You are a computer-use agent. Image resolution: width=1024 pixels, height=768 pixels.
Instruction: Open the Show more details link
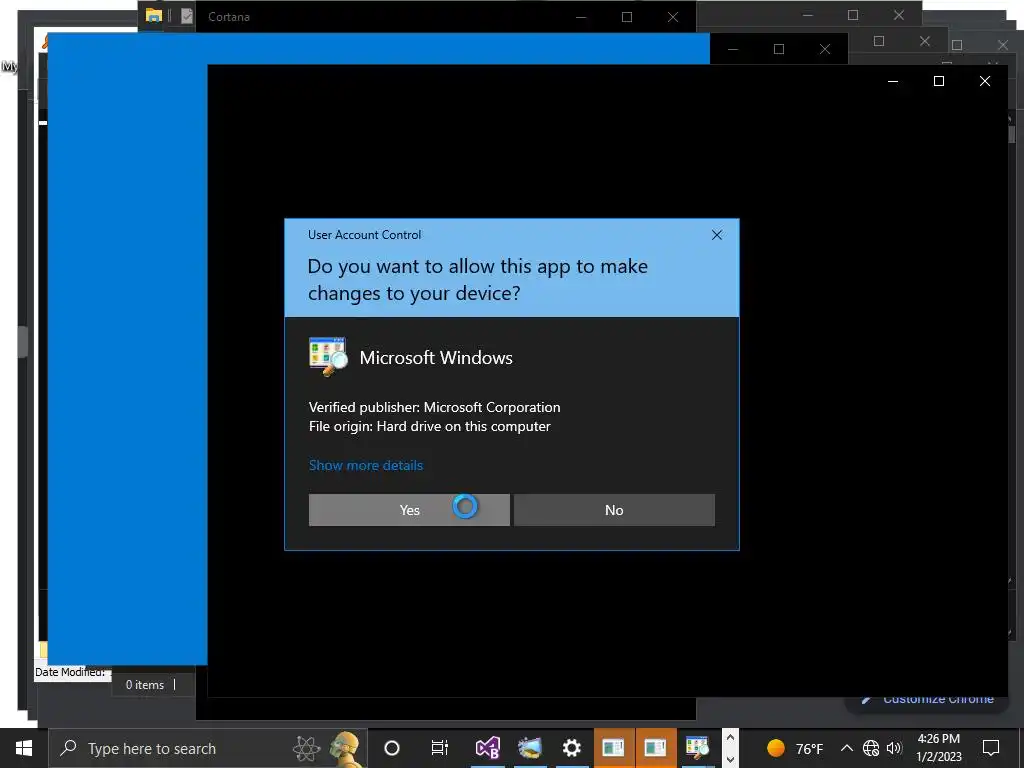(366, 465)
